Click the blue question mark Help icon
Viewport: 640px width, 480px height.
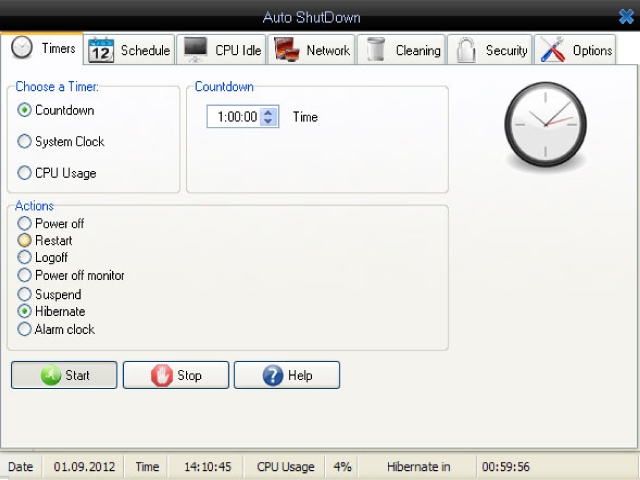[x=273, y=375]
